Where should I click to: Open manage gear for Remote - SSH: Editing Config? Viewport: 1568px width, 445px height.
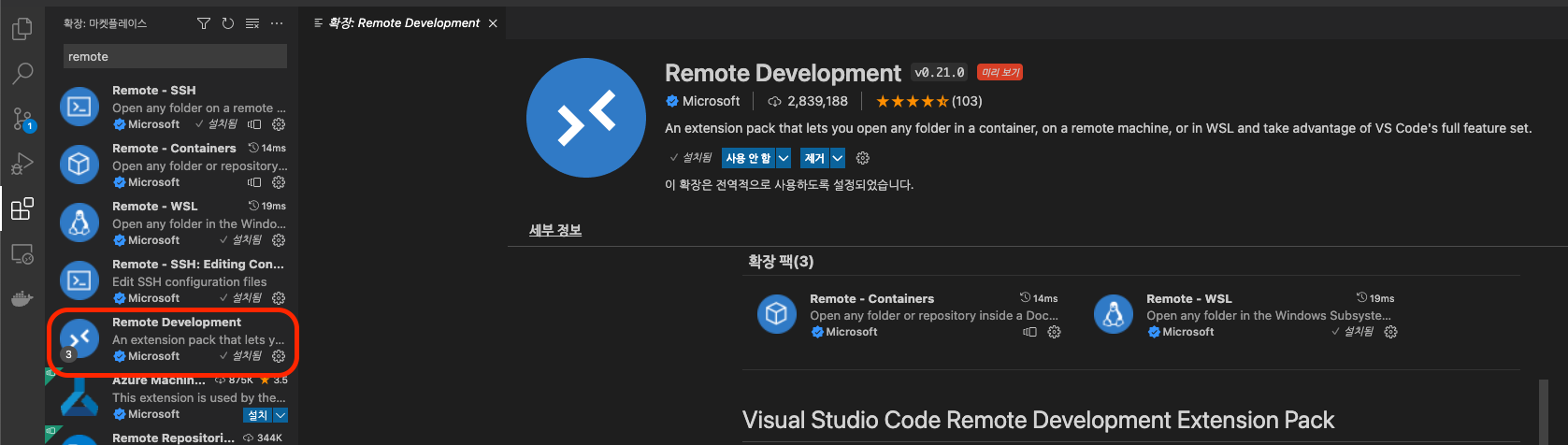click(279, 298)
